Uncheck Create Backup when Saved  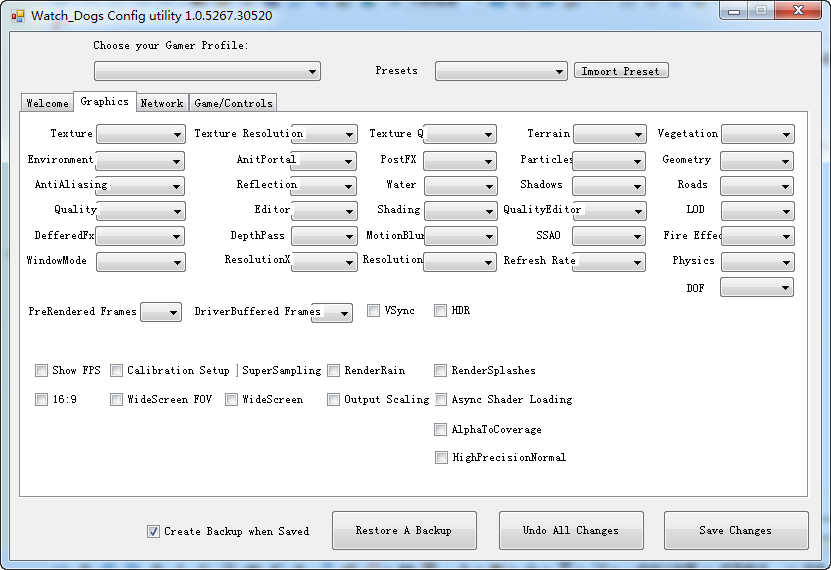pyautogui.click(x=153, y=531)
